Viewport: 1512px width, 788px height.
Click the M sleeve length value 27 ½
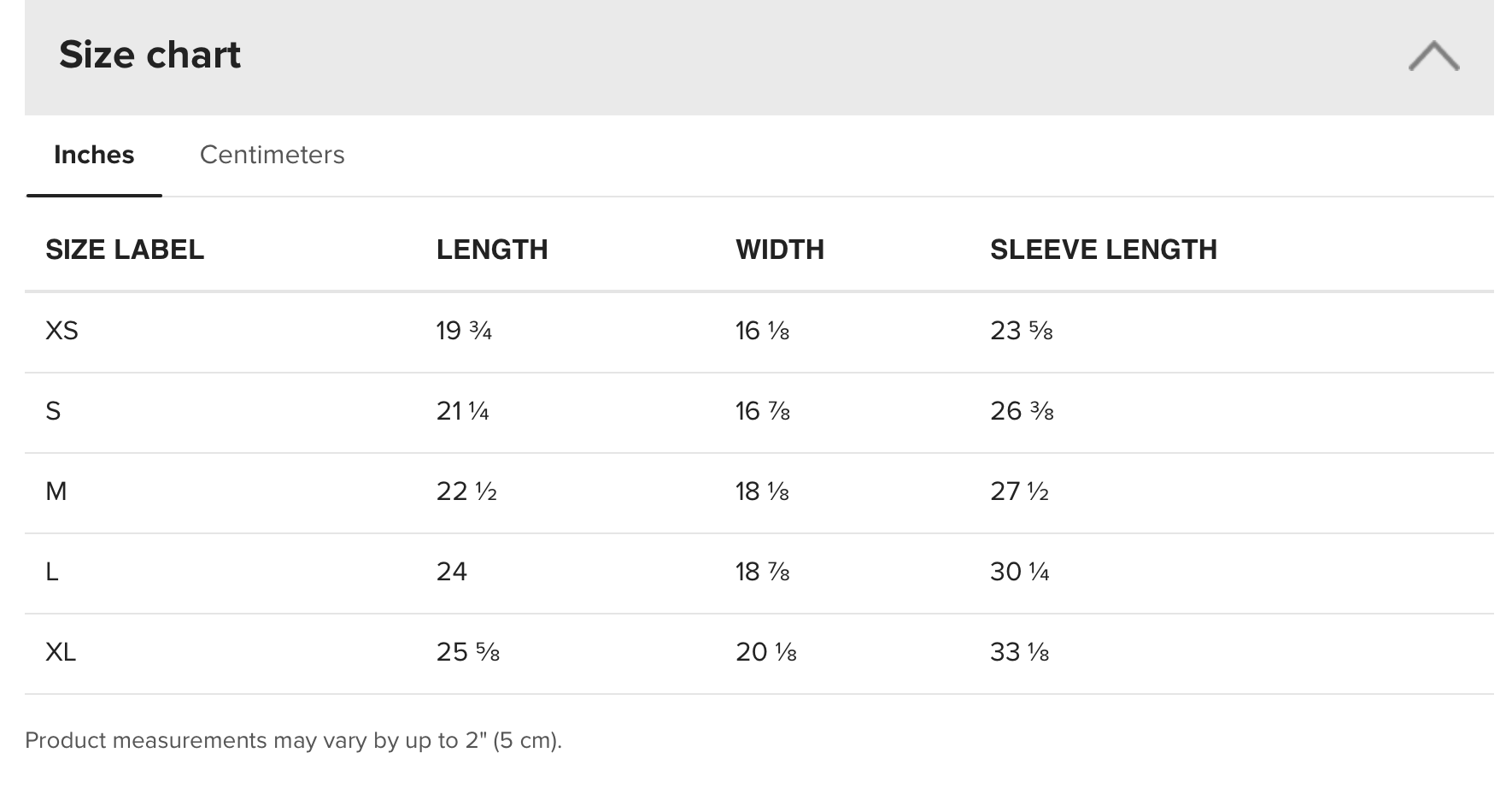pos(1019,491)
